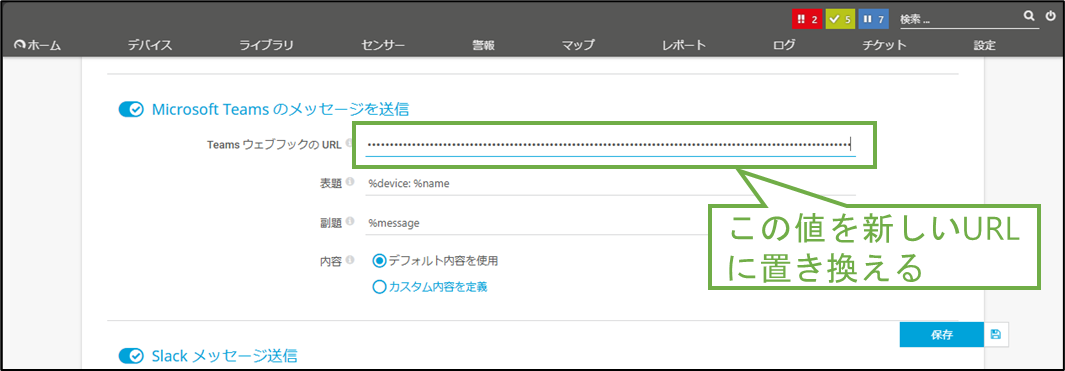Screen dimensions: 1065x371
Task: Show help for Teams ウェブフックの URL
Action: point(348,143)
